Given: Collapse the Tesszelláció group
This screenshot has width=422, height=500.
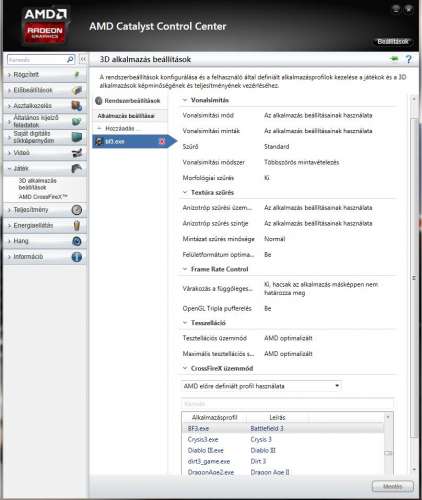Looking at the screenshot, I should (185, 323).
